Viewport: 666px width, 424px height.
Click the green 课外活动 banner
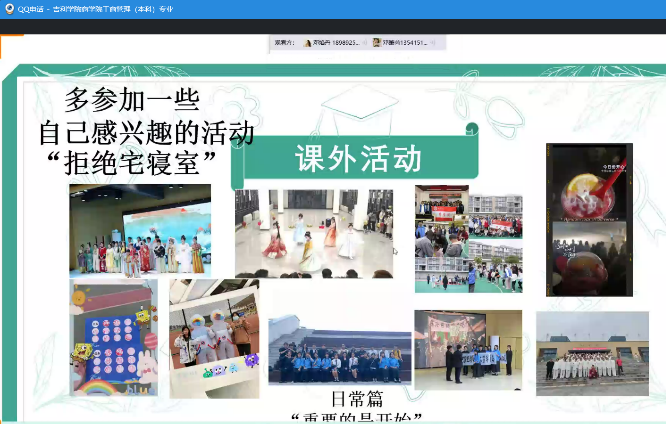coord(357,158)
